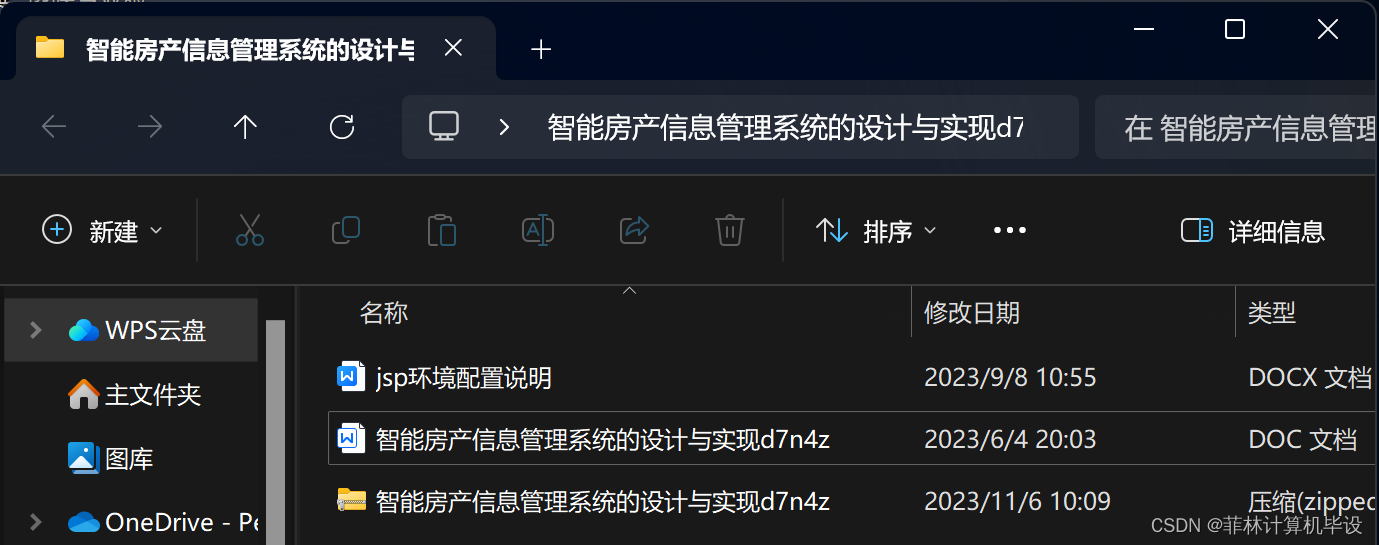Open the 新建 dropdown menu
The image size is (1379, 545).
click(x=102, y=231)
